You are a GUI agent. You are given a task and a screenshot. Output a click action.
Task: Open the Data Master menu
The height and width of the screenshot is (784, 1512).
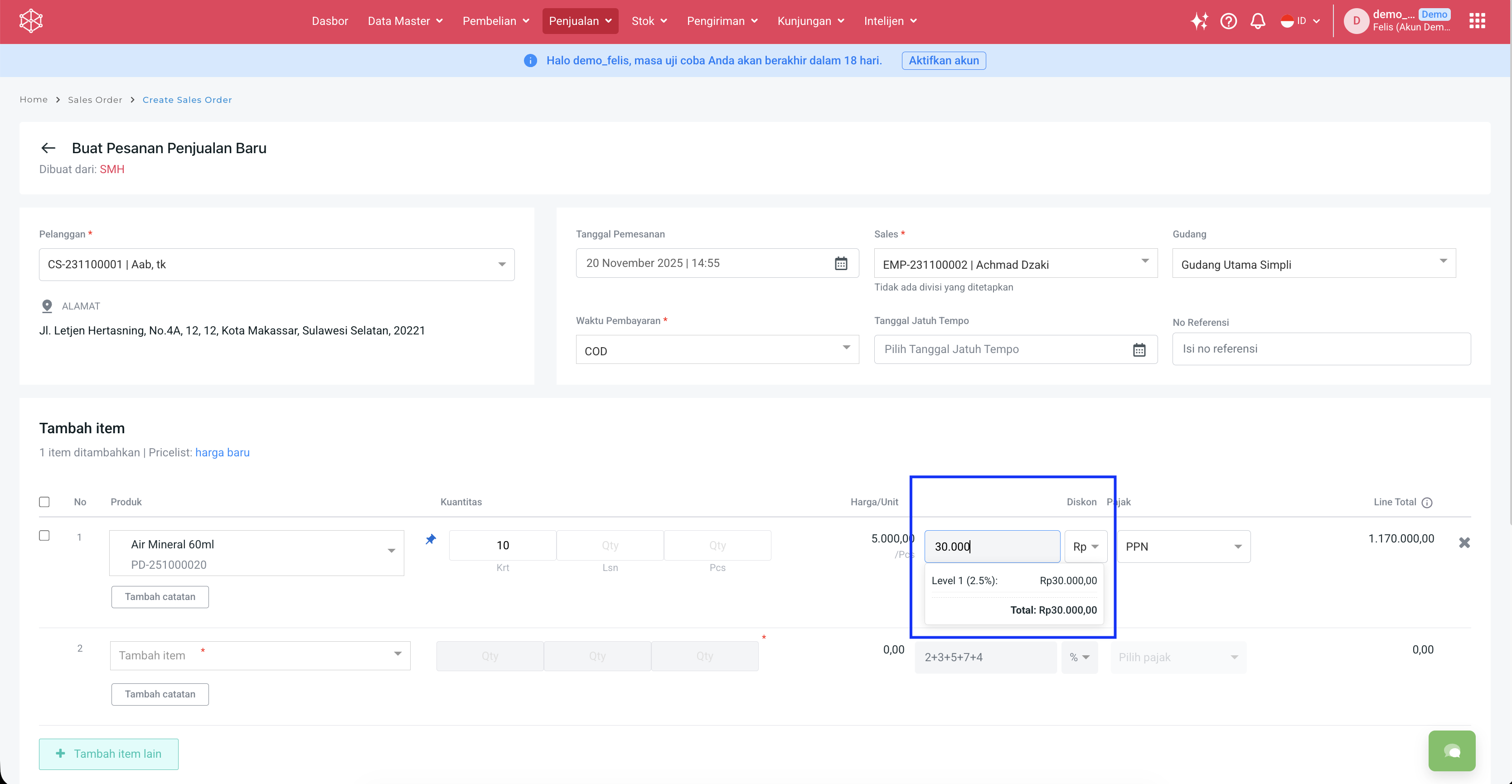click(405, 21)
